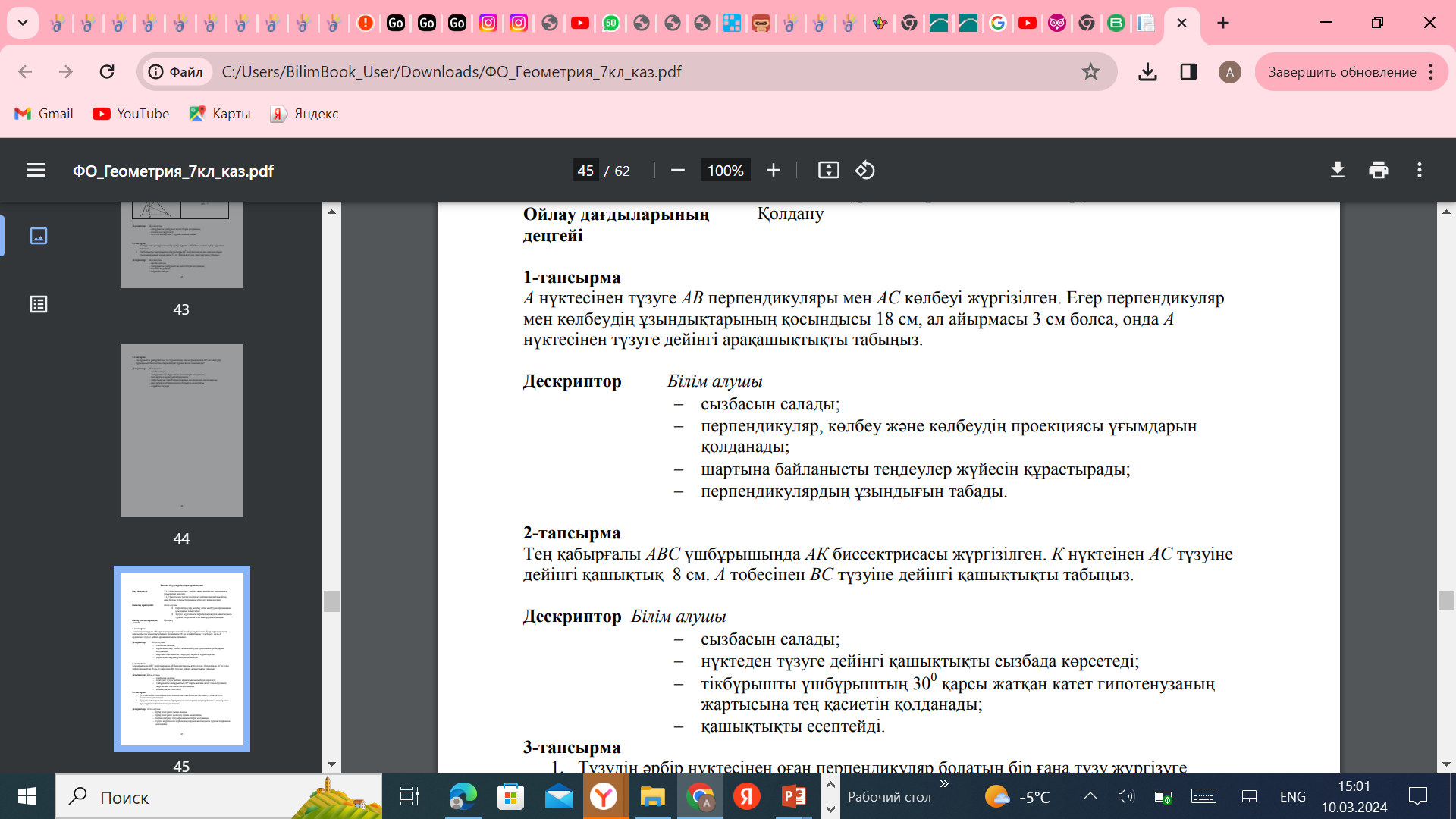Click the page number input field
The height and width of the screenshot is (819, 1456).
pyautogui.click(x=585, y=171)
